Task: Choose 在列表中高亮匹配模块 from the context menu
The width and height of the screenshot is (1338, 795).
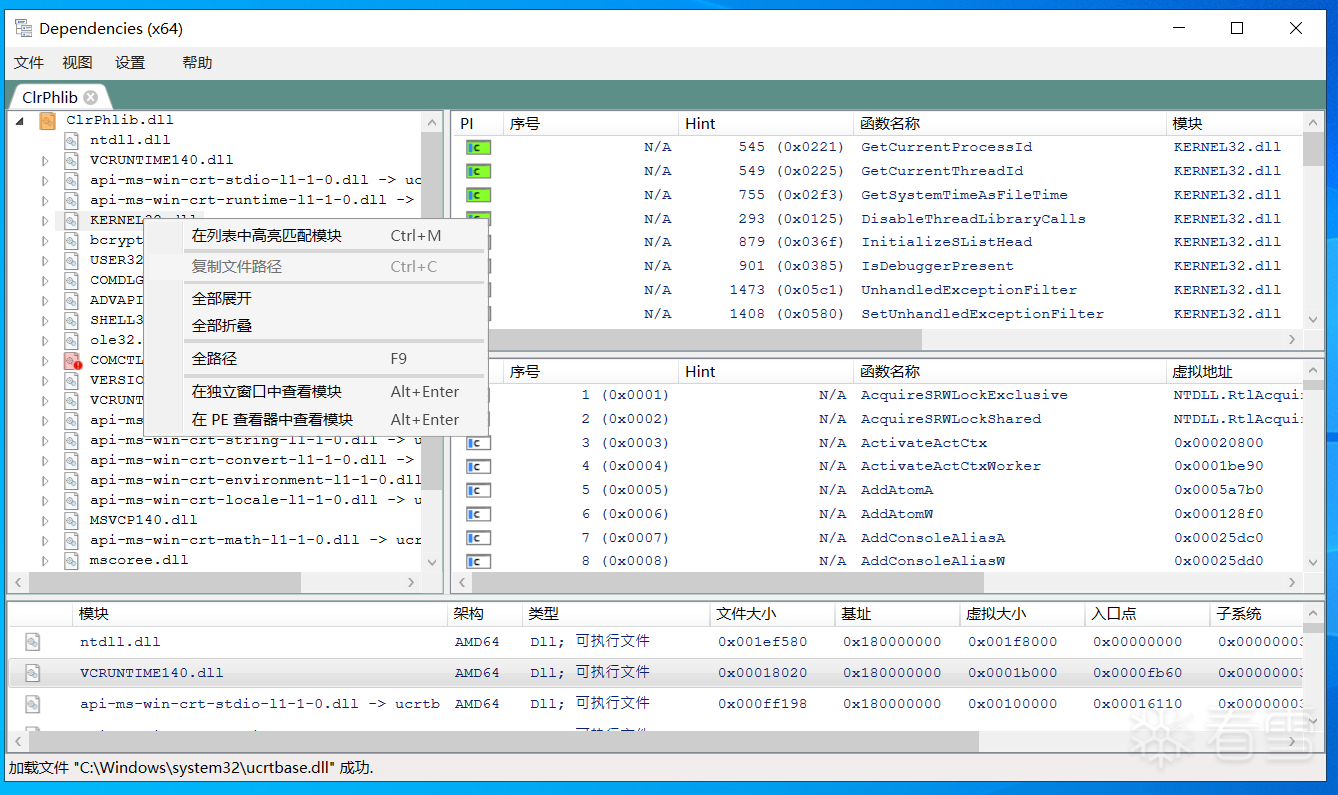Action: click(x=316, y=236)
